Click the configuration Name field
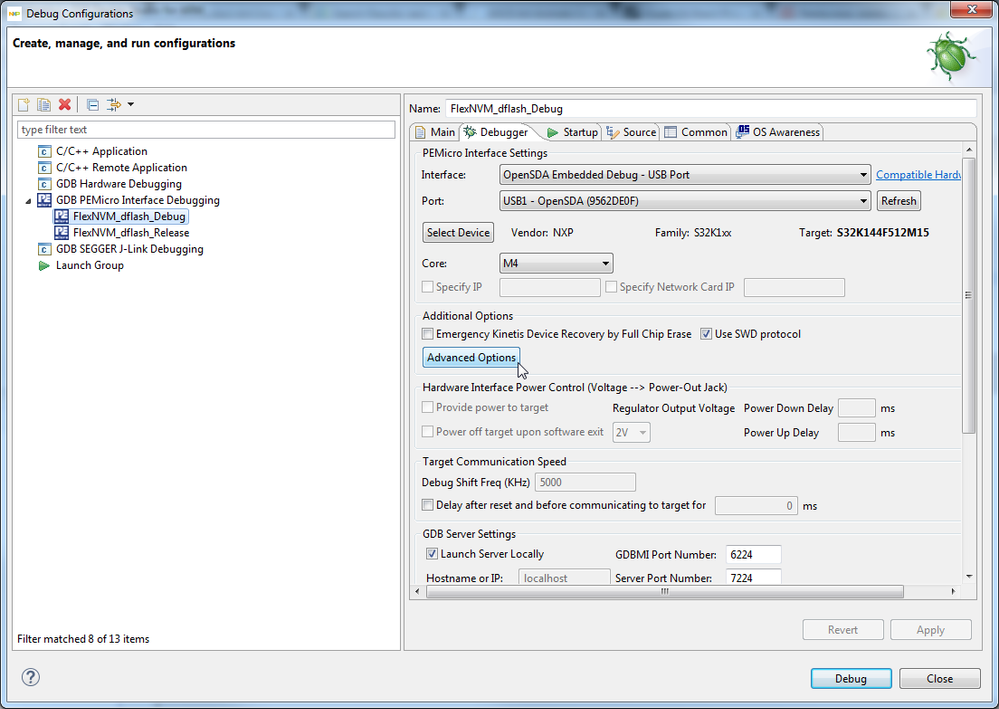 [710, 108]
